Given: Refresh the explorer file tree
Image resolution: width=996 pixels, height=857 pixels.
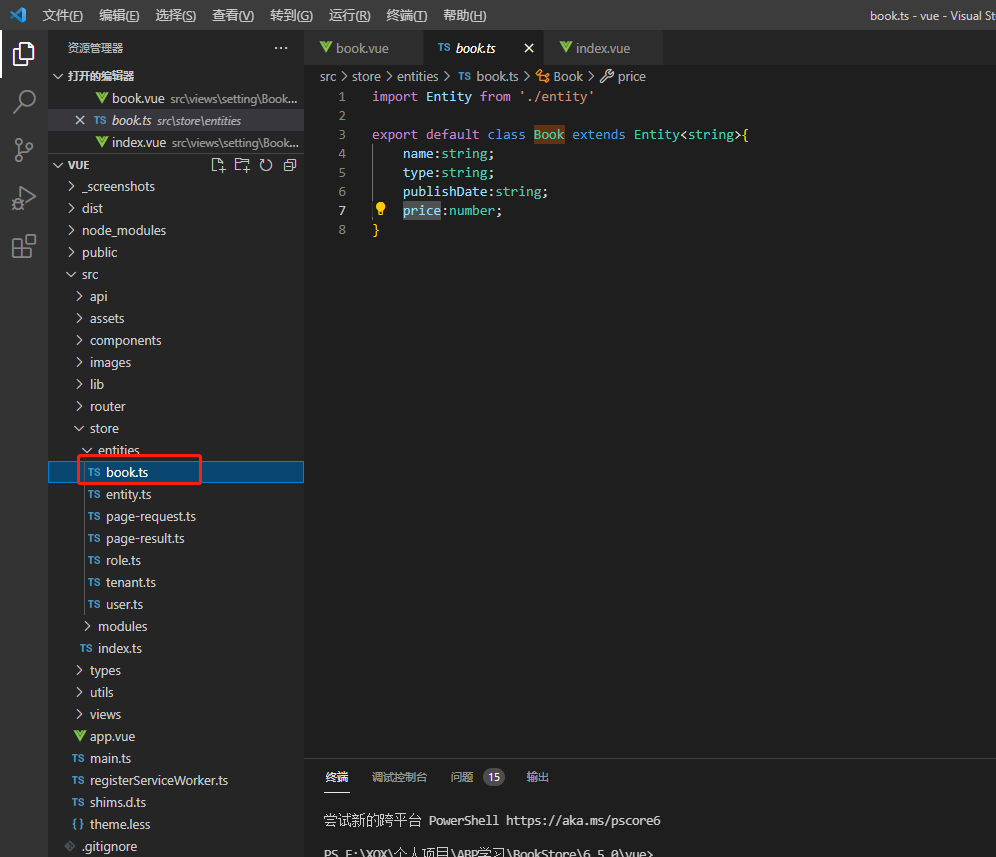Looking at the screenshot, I should pos(266,165).
